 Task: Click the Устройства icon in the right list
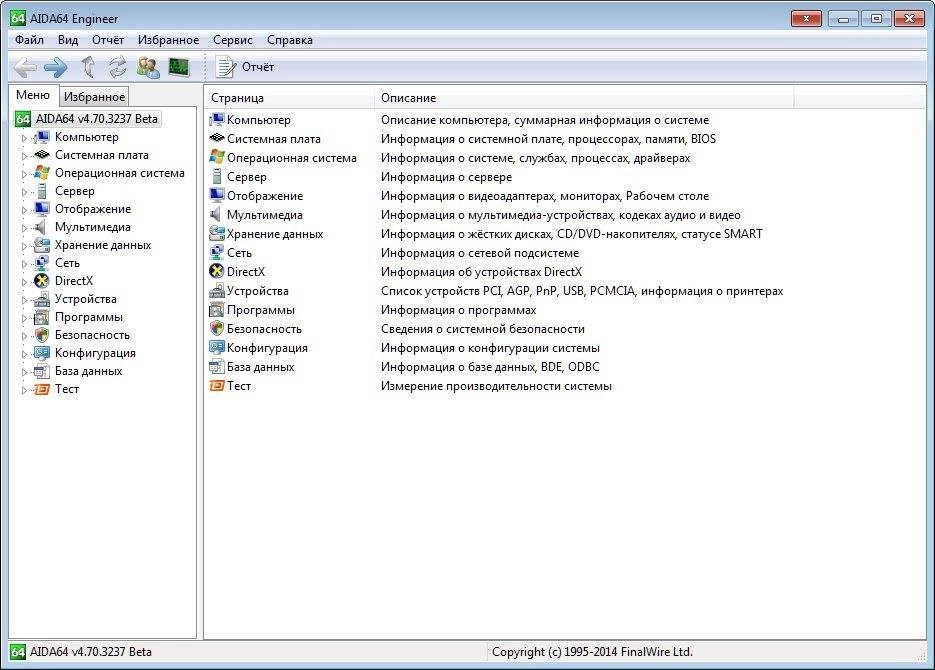coord(216,291)
